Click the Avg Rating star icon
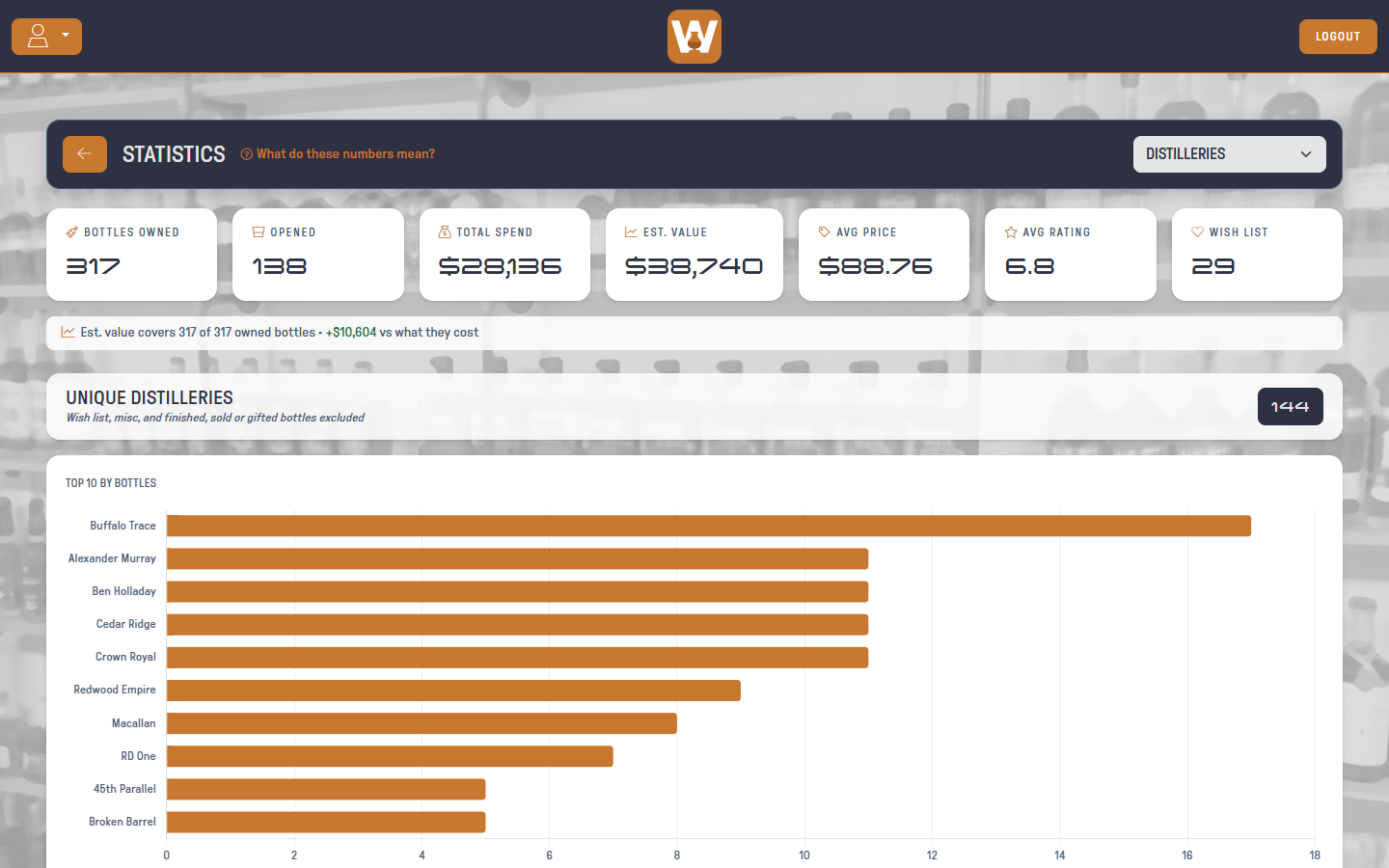 click(x=1011, y=232)
